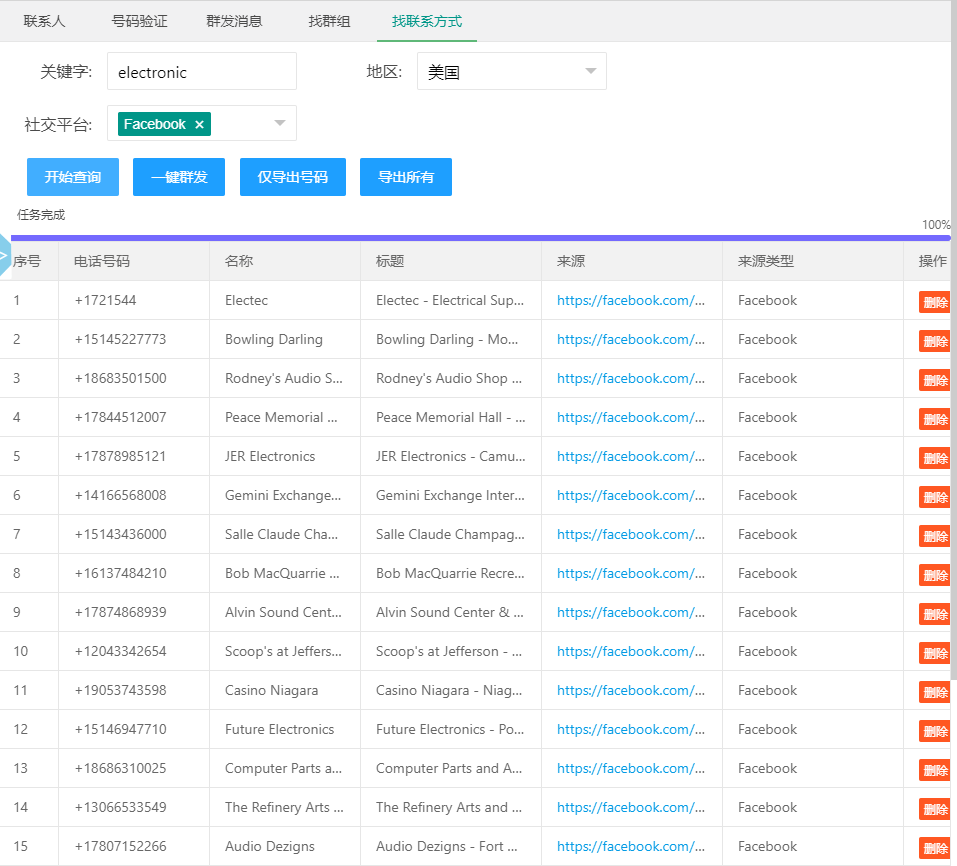
Task: Switch to the 联系人 tab
Action: [44, 21]
